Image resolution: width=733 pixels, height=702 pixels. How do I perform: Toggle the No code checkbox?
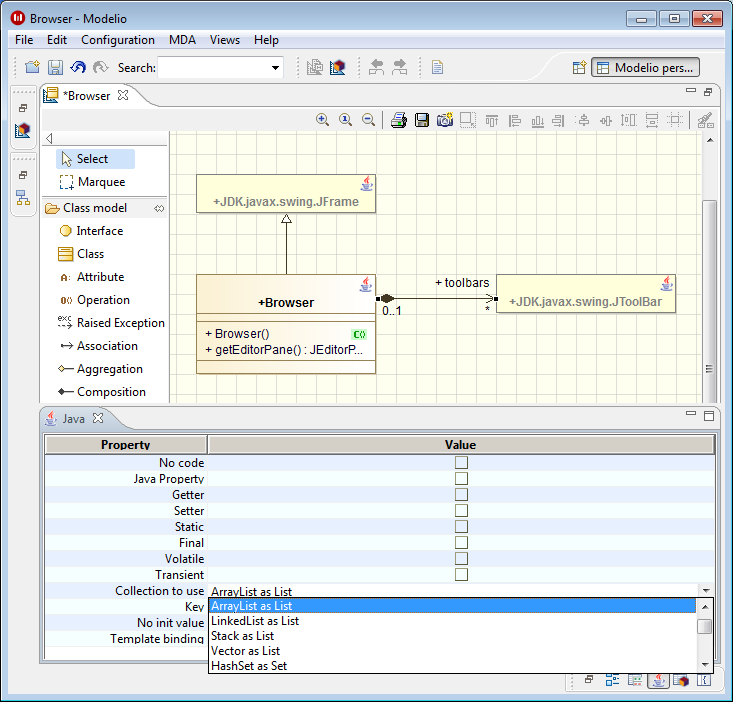[x=461, y=463]
